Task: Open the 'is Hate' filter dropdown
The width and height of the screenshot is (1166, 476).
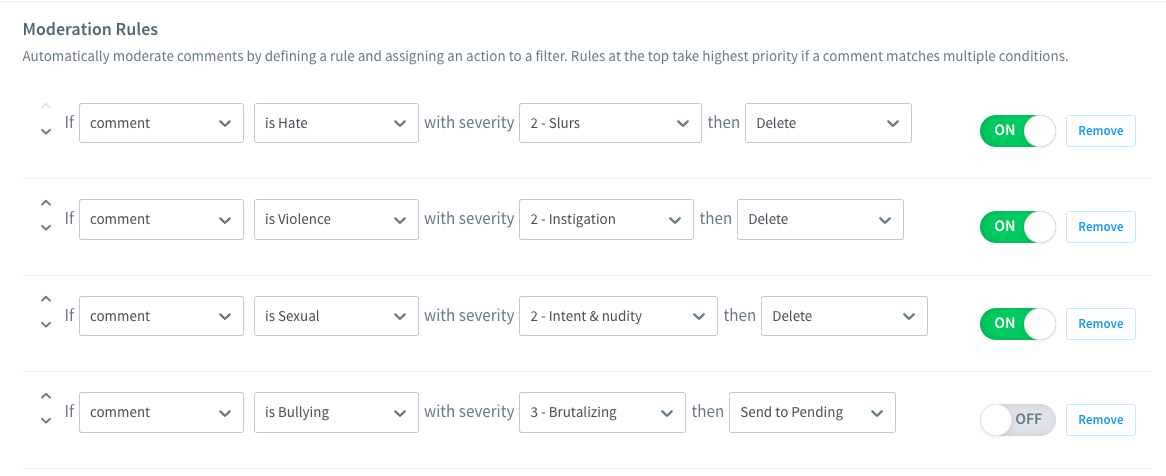Action: click(335, 123)
